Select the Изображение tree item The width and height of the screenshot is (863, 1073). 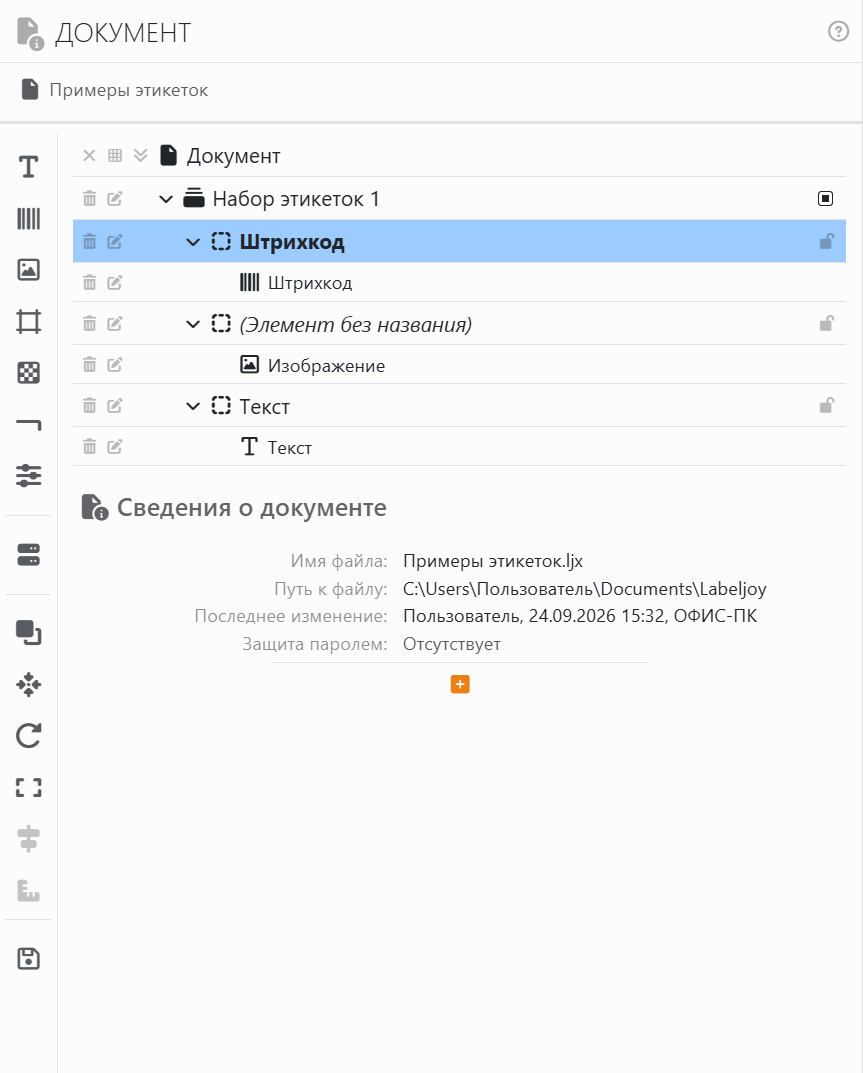[x=459, y=365]
